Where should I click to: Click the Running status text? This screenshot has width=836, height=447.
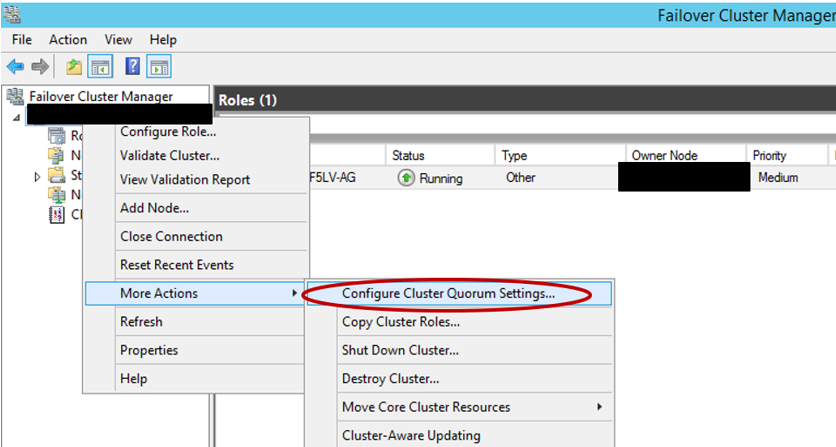pos(441,178)
